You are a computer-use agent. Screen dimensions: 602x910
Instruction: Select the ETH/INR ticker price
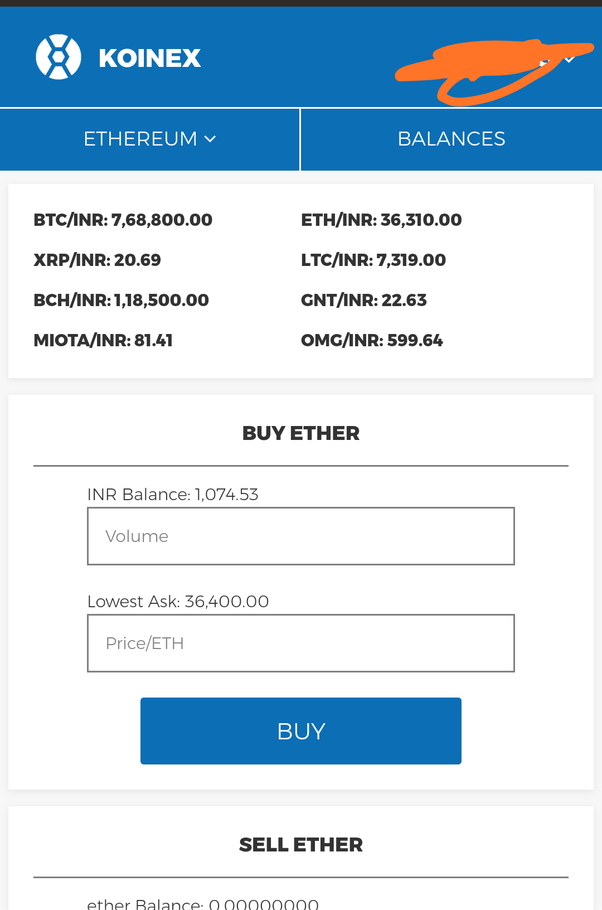point(381,220)
